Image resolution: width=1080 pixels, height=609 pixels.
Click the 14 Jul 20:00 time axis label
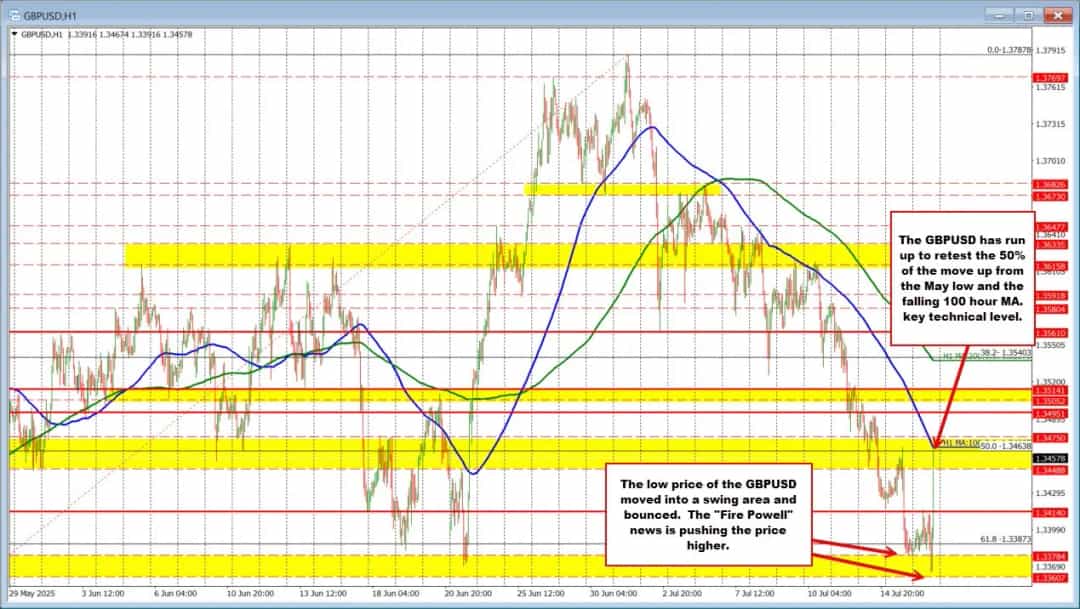905,593
